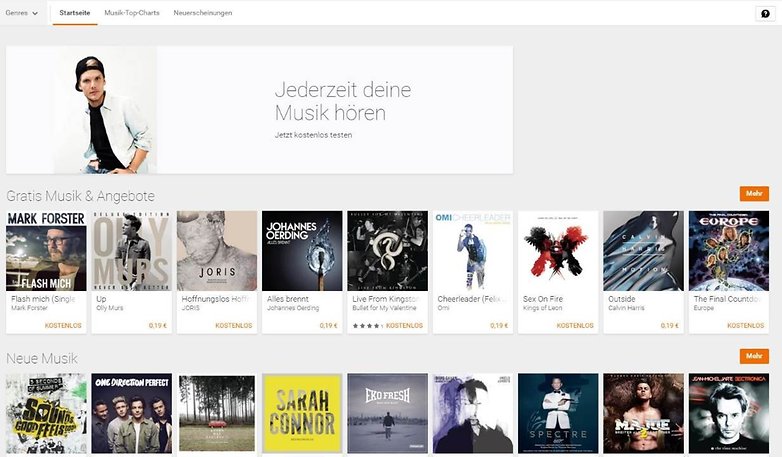Open the forest with red car album cover
Viewport: 782px width, 457px height.
point(217,414)
